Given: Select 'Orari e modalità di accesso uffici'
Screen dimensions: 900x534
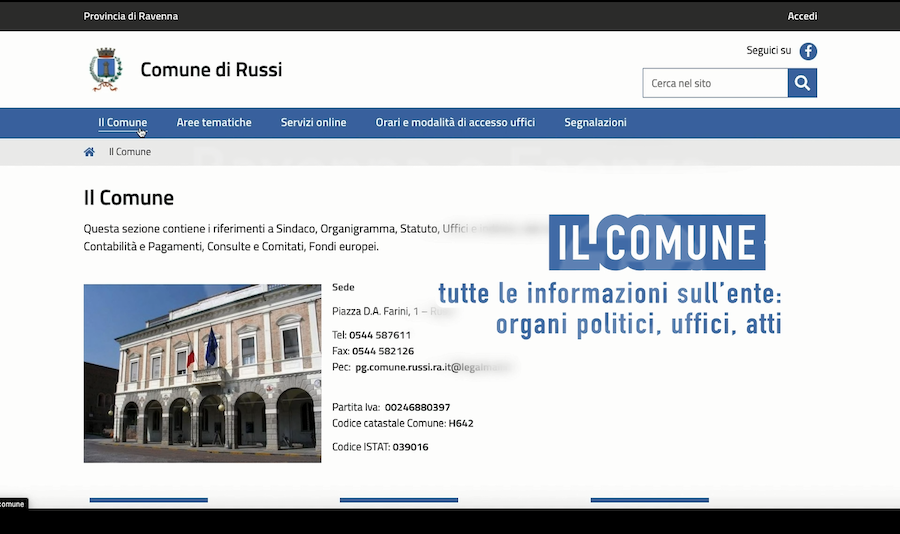Looking at the screenshot, I should coord(455,123).
